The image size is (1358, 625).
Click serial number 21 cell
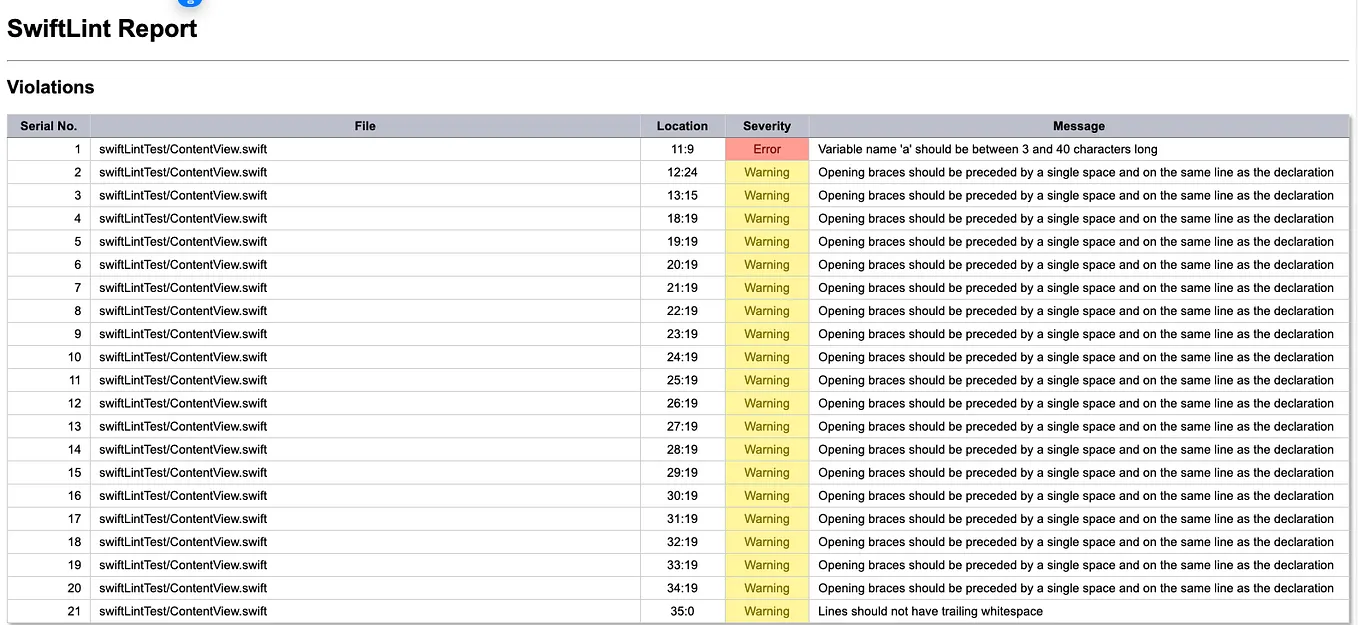pyautogui.click(x=49, y=611)
